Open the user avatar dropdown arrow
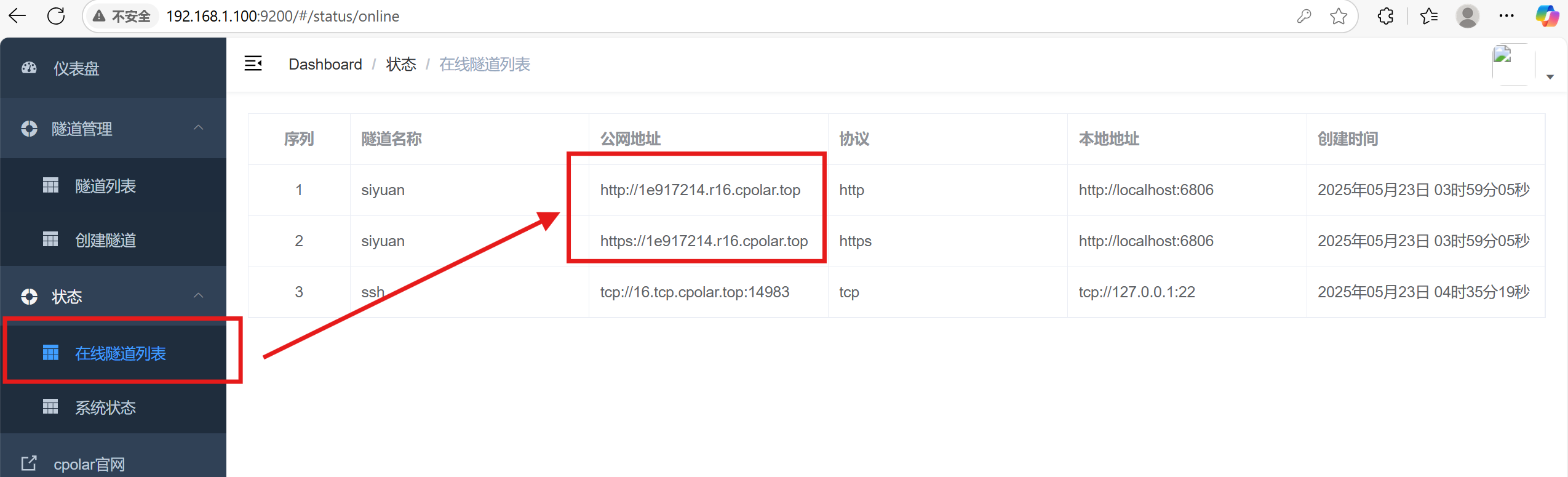This screenshot has height=477, width=1568. 1550,77
